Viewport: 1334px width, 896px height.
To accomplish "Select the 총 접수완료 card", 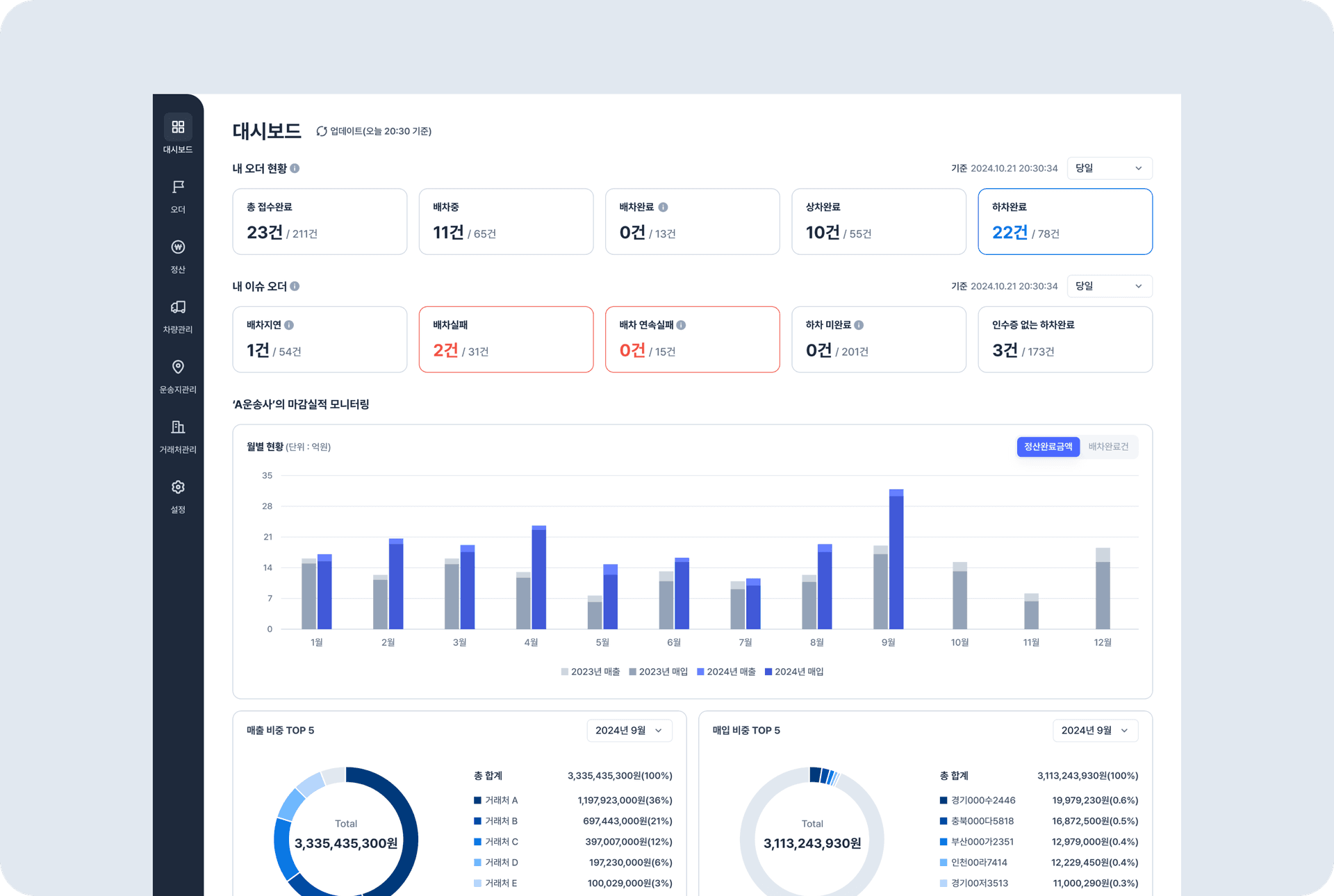I will (320, 222).
